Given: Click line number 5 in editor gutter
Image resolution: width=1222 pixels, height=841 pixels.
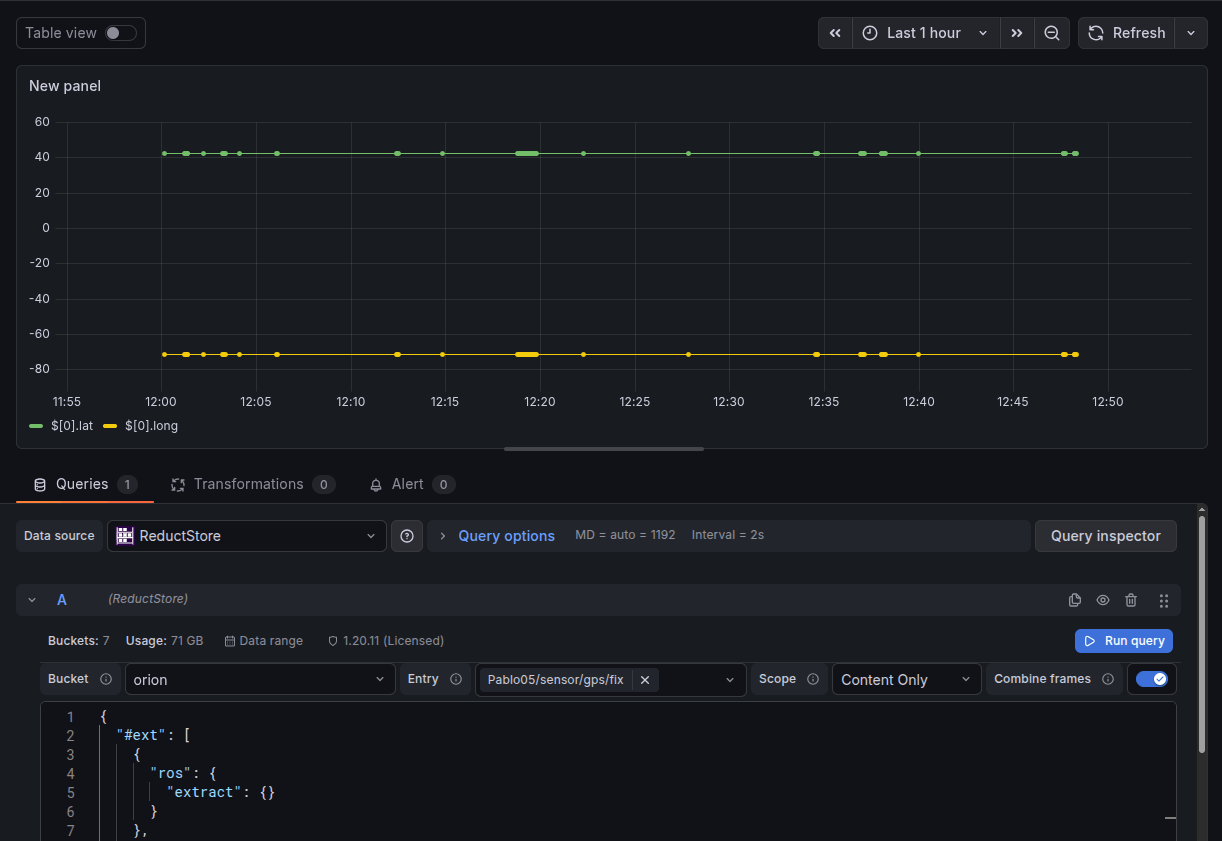Looking at the screenshot, I should click(x=70, y=793).
